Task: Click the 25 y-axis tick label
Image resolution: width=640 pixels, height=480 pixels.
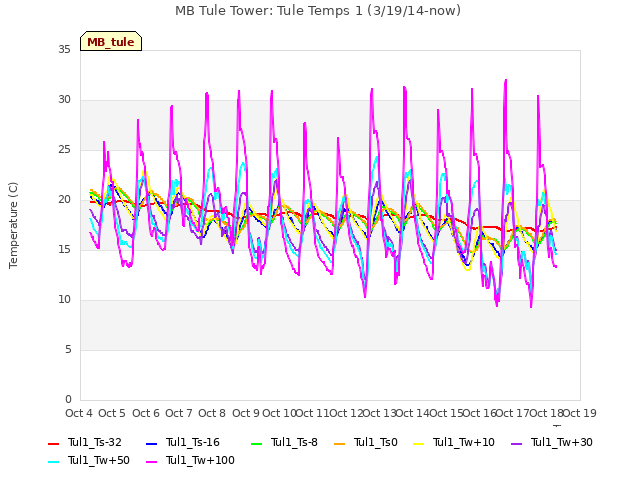Action: pos(64,150)
